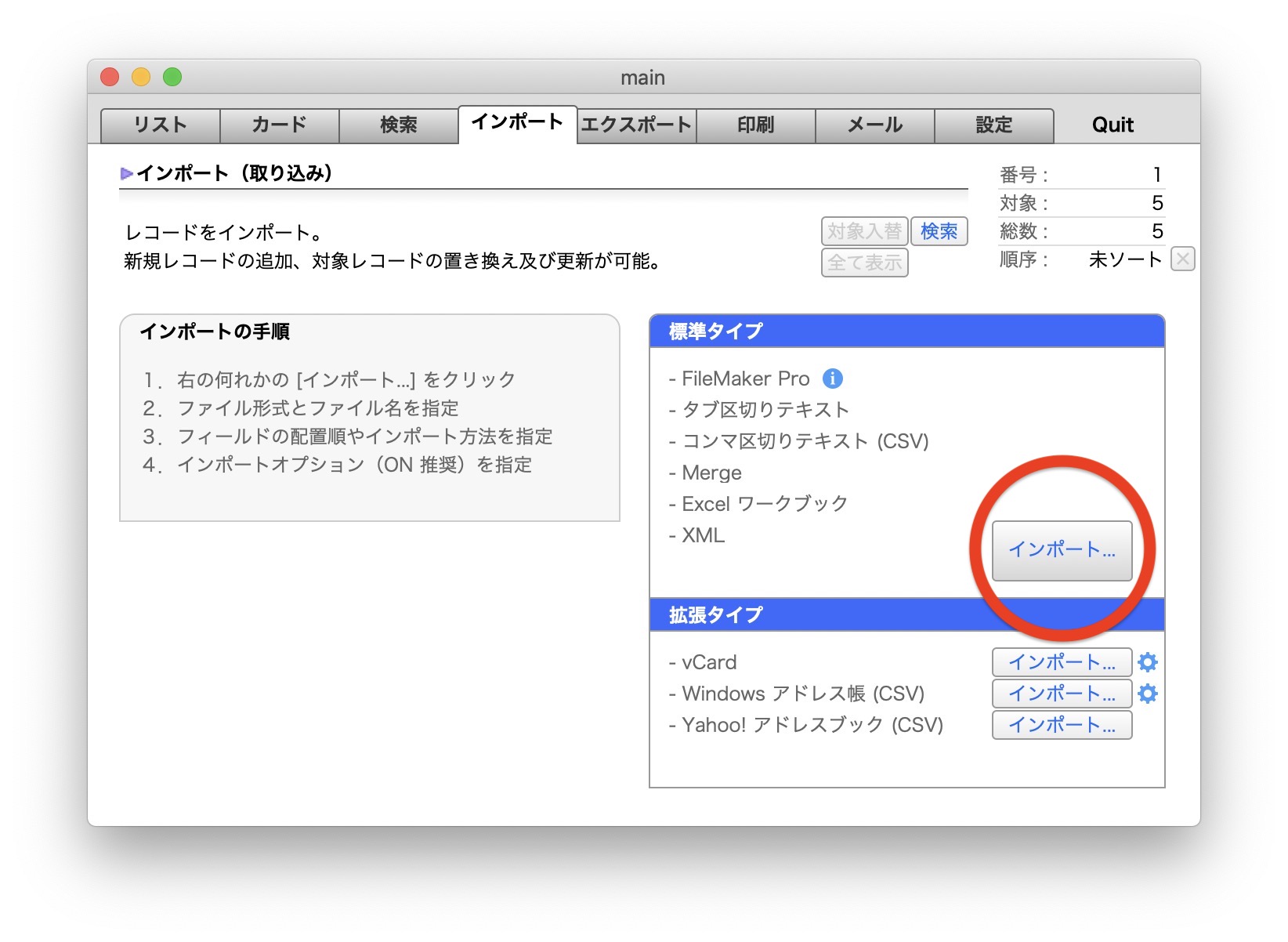Open the 印刷 tab

(756, 125)
